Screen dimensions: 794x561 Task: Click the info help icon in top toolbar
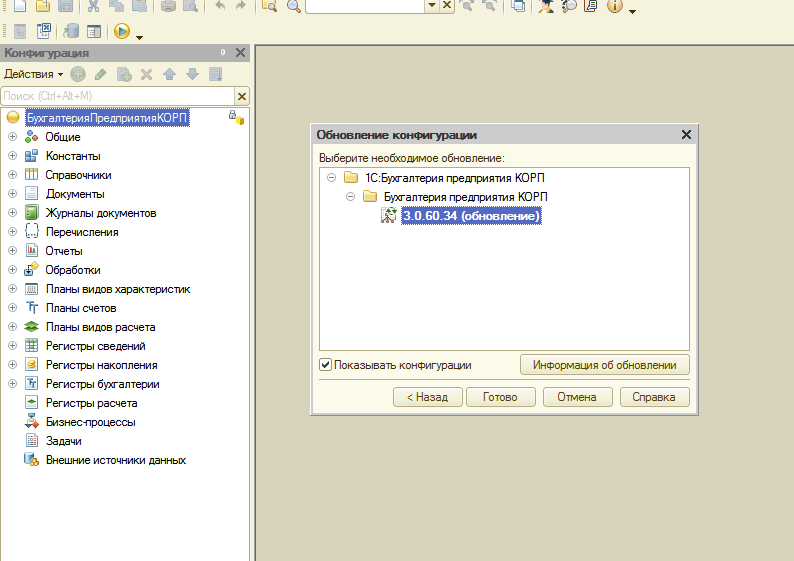pyautogui.click(x=615, y=6)
